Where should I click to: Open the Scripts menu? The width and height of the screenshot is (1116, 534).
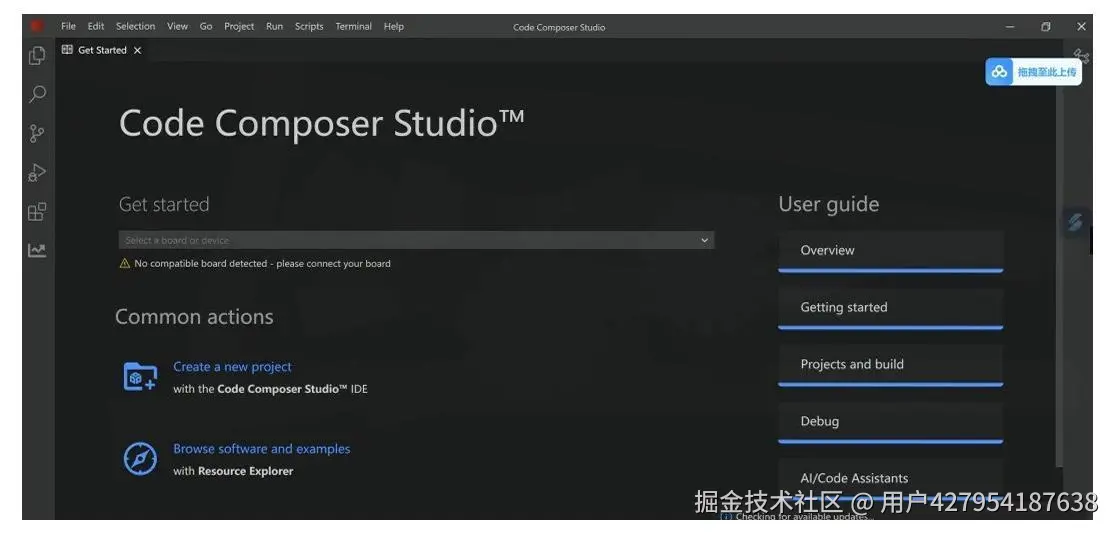(309, 26)
